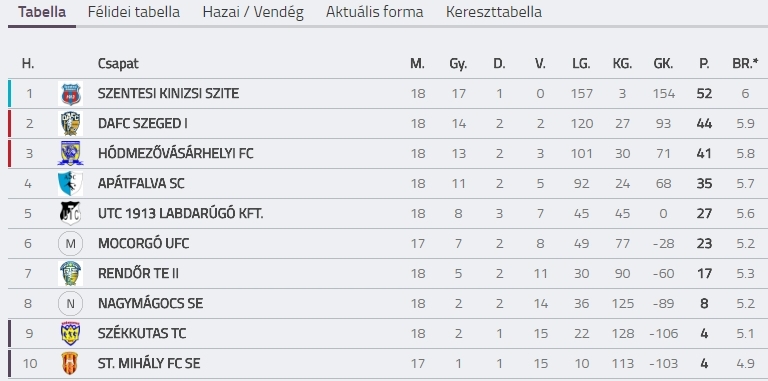The image size is (768, 381).
Task: Click the St. Mihály FC SE crest
Action: 70,363
